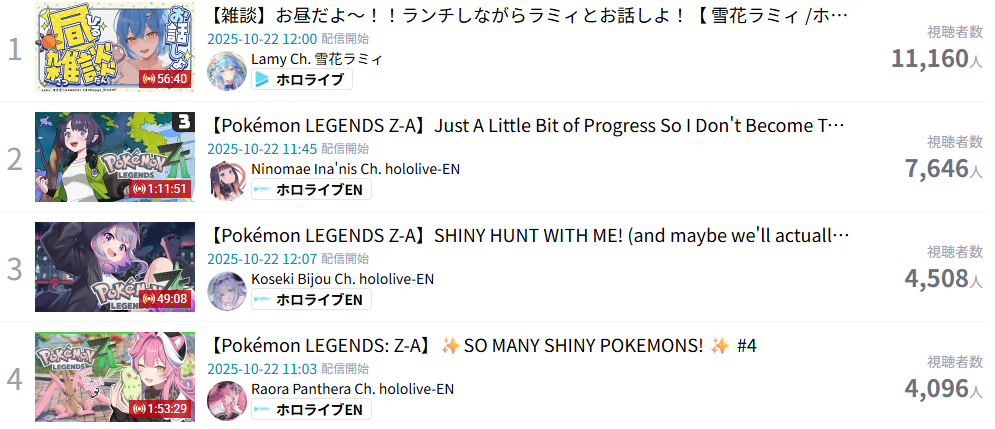The height and width of the screenshot is (429, 995).
Task: Click the live 1:53:29 duration badge
Action: coord(161,409)
